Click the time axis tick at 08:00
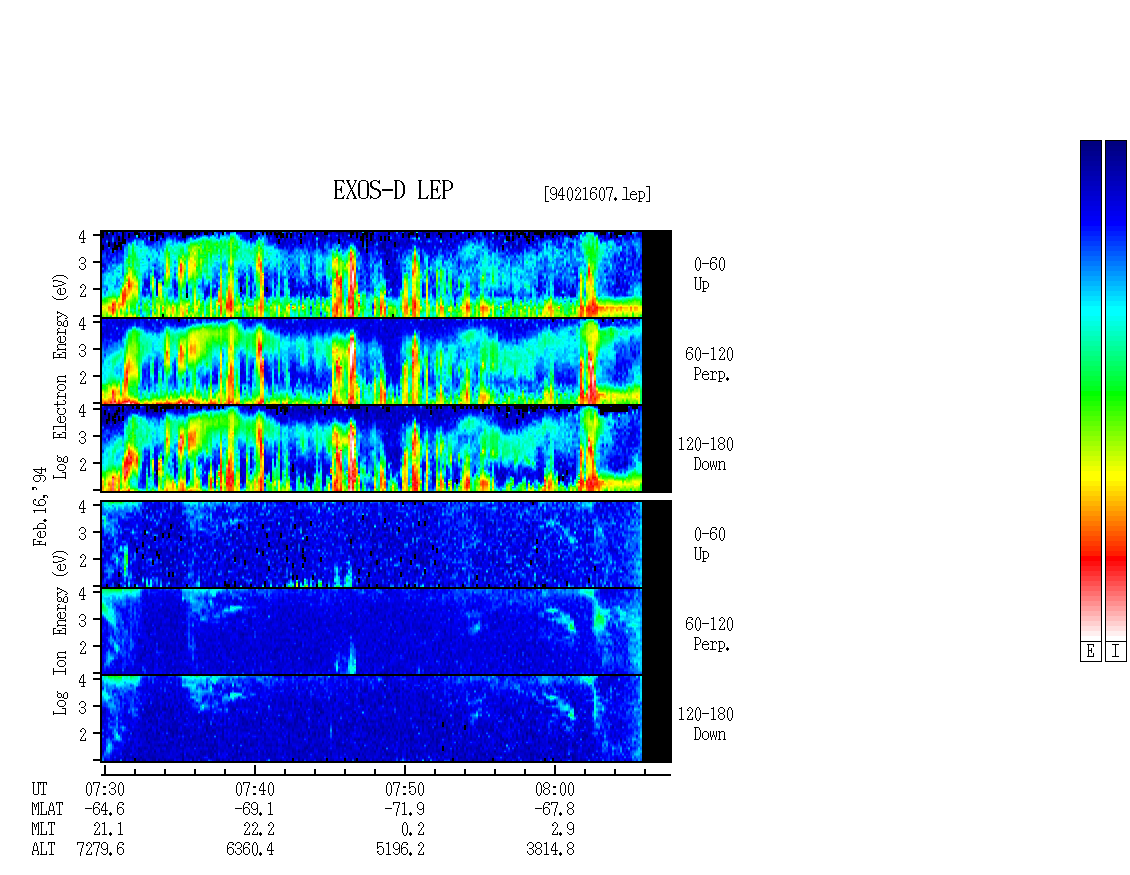This screenshot has width=1130, height=875. click(x=554, y=771)
